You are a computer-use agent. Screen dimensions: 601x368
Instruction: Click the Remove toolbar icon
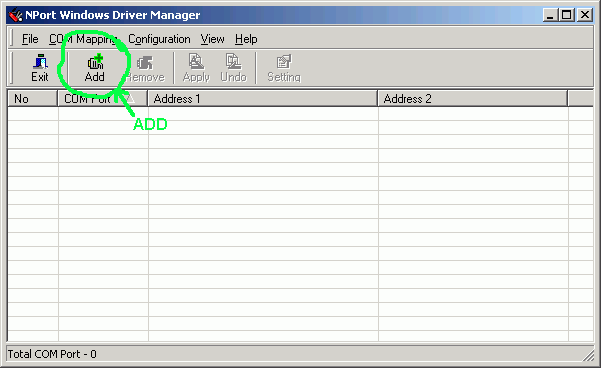[145, 68]
